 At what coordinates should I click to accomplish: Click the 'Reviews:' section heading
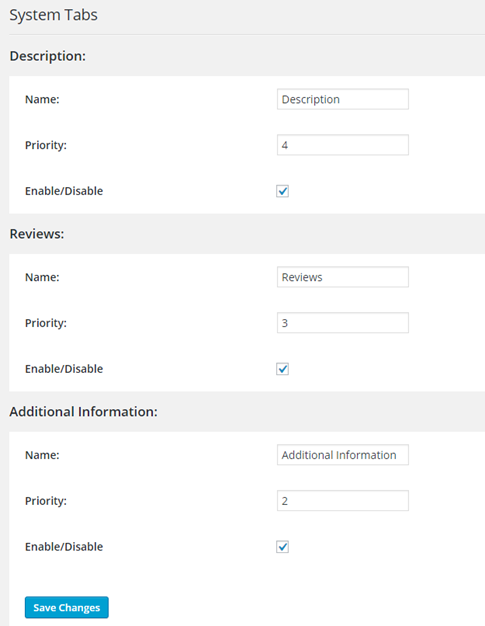click(37, 234)
